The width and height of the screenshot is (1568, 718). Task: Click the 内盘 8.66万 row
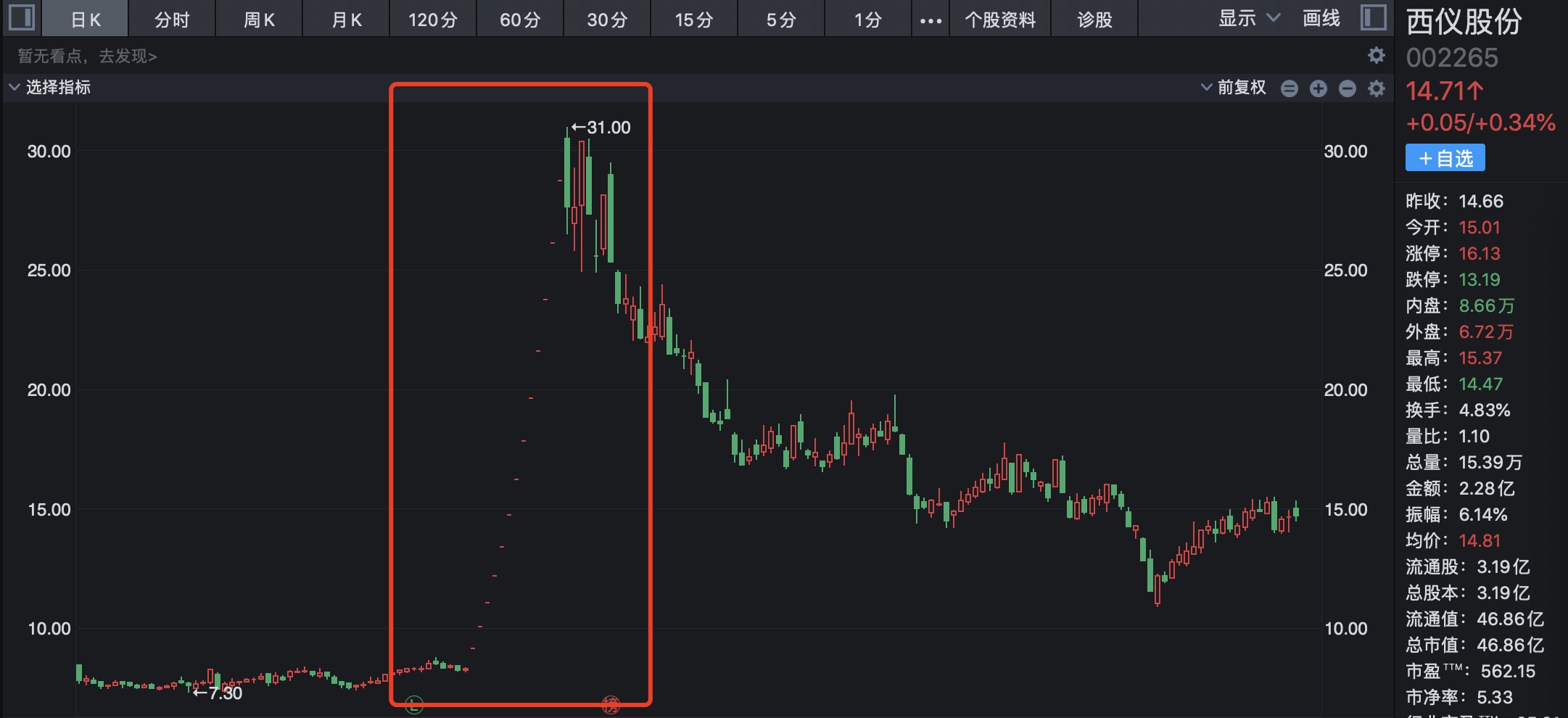click(x=1460, y=305)
